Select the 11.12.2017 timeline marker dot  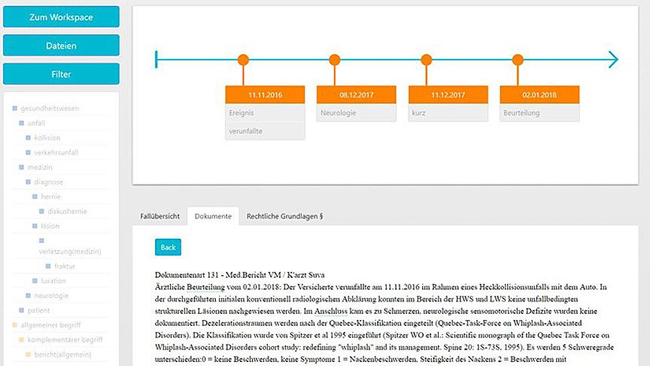click(x=426, y=60)
